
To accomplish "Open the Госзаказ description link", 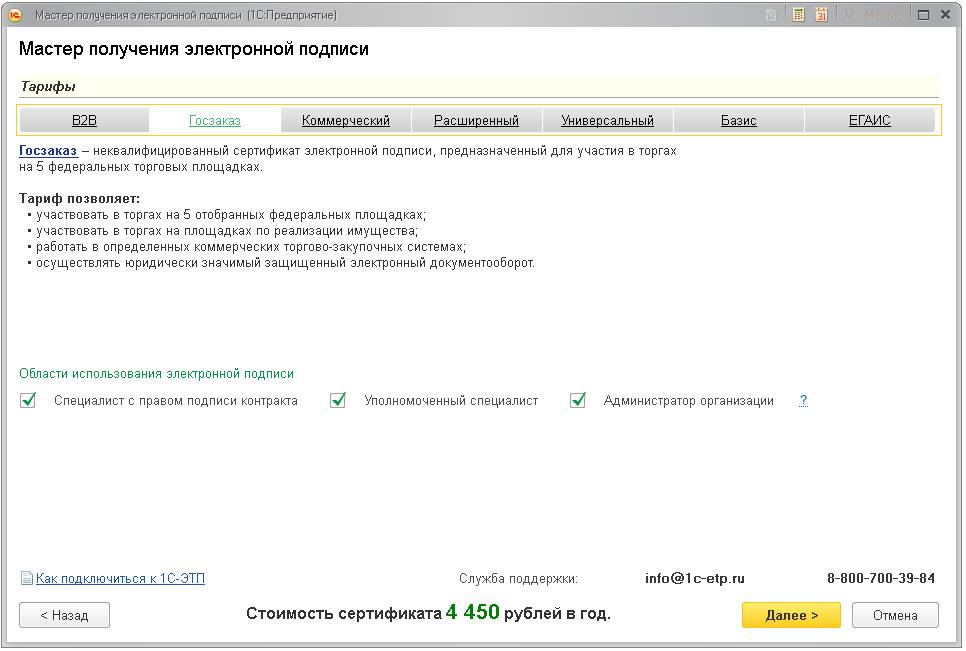I will [x=48, y=150].
